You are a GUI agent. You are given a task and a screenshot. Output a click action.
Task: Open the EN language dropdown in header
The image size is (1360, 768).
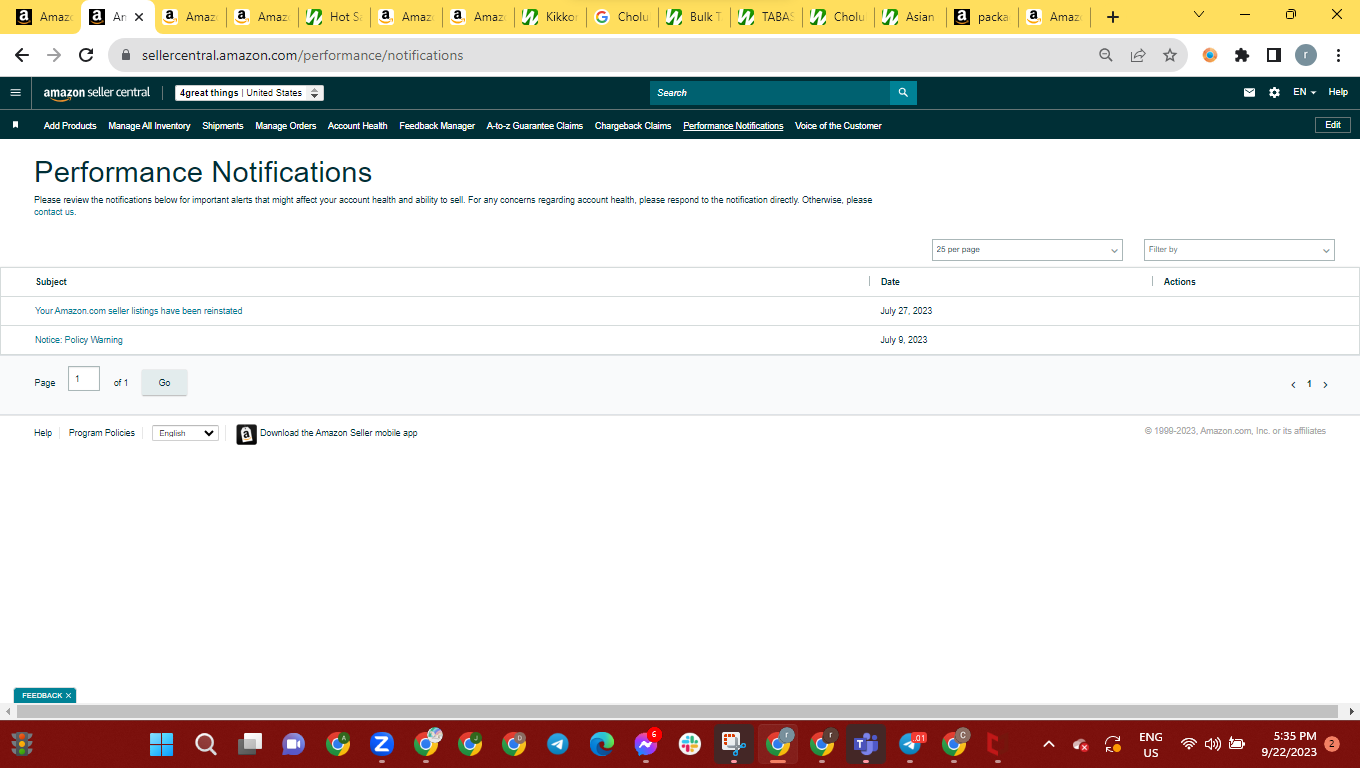click(1304, 93)
